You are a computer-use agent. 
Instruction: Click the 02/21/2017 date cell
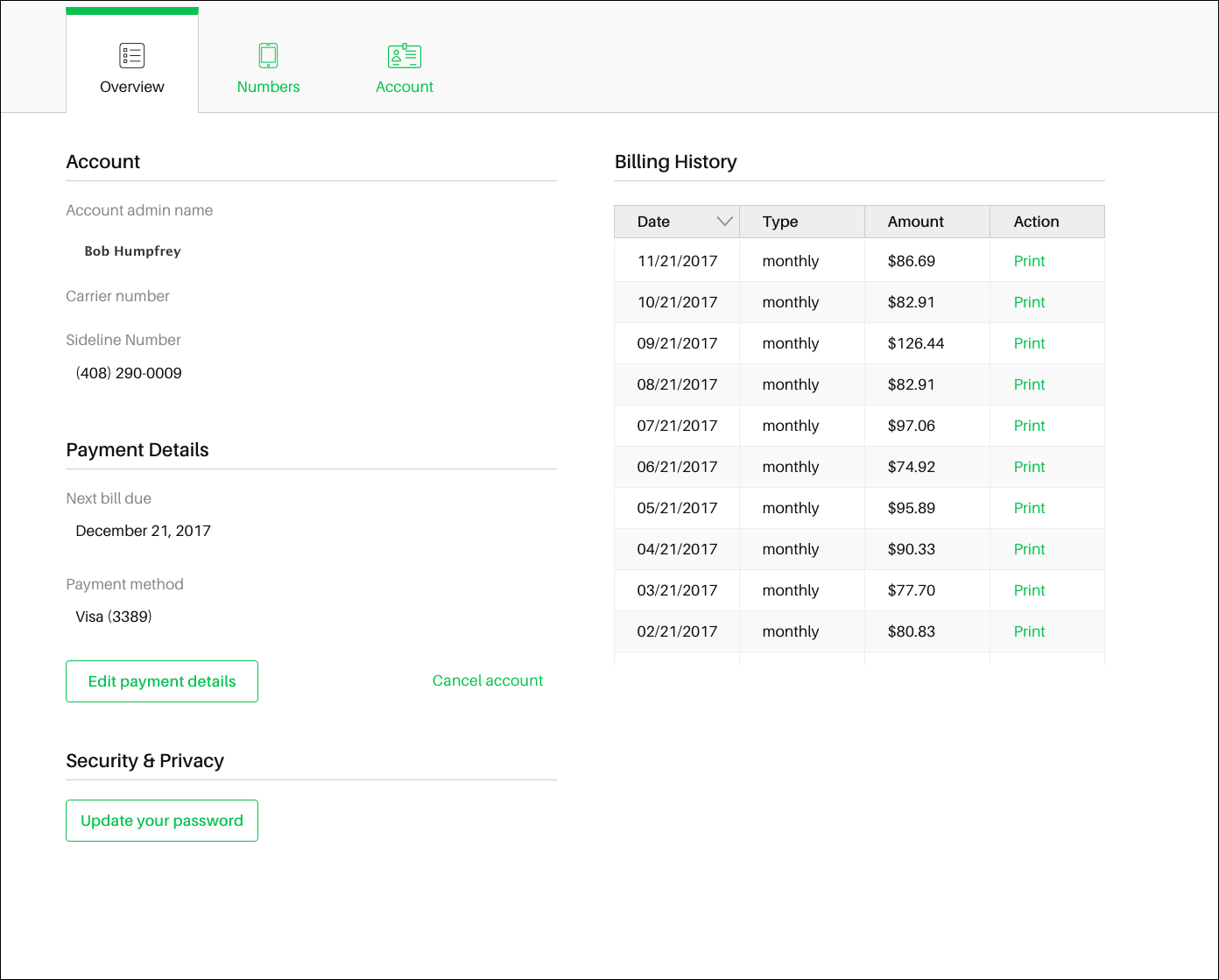[677, 631]
